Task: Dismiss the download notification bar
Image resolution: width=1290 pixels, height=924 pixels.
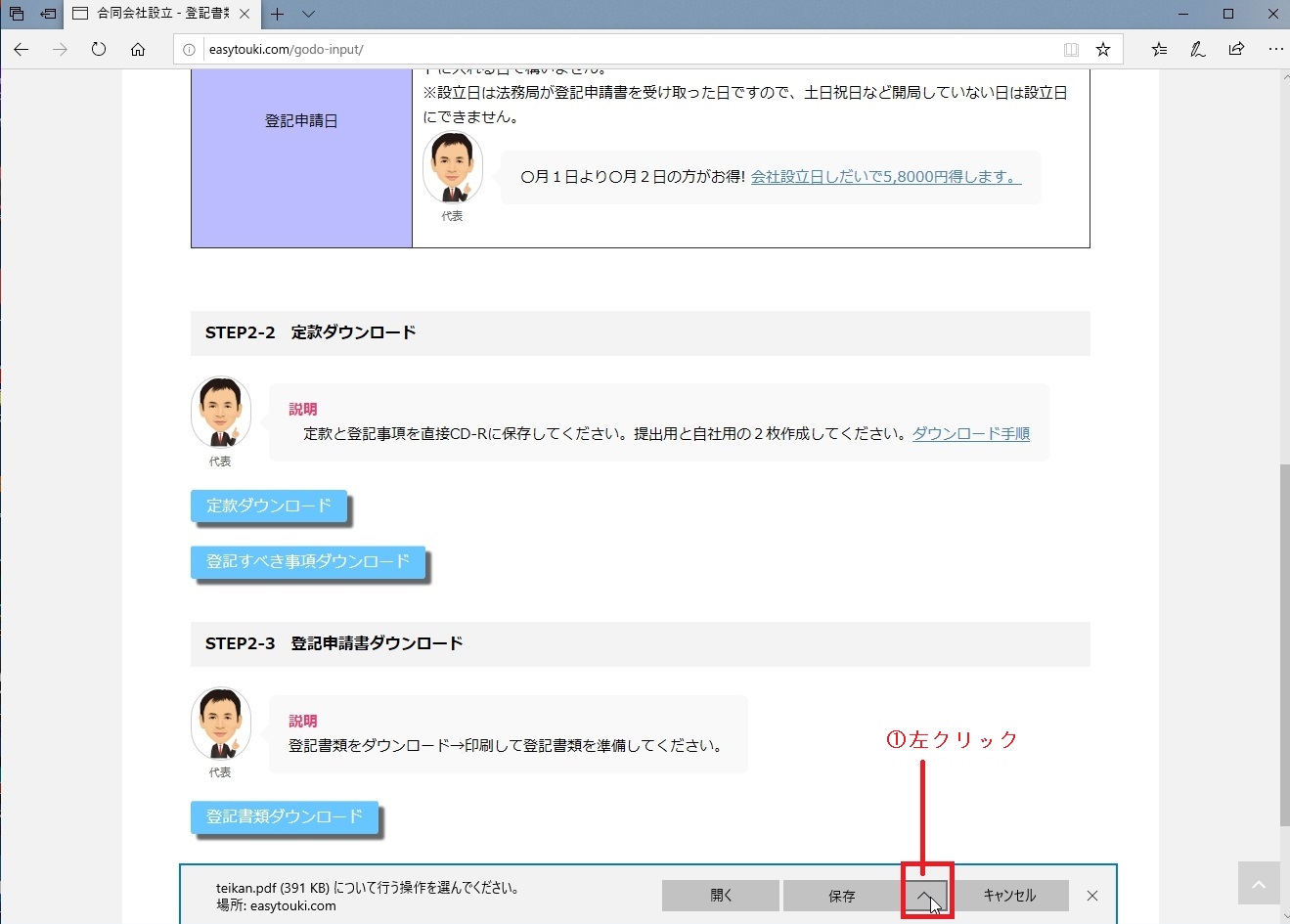Action: coord(1092,896)
